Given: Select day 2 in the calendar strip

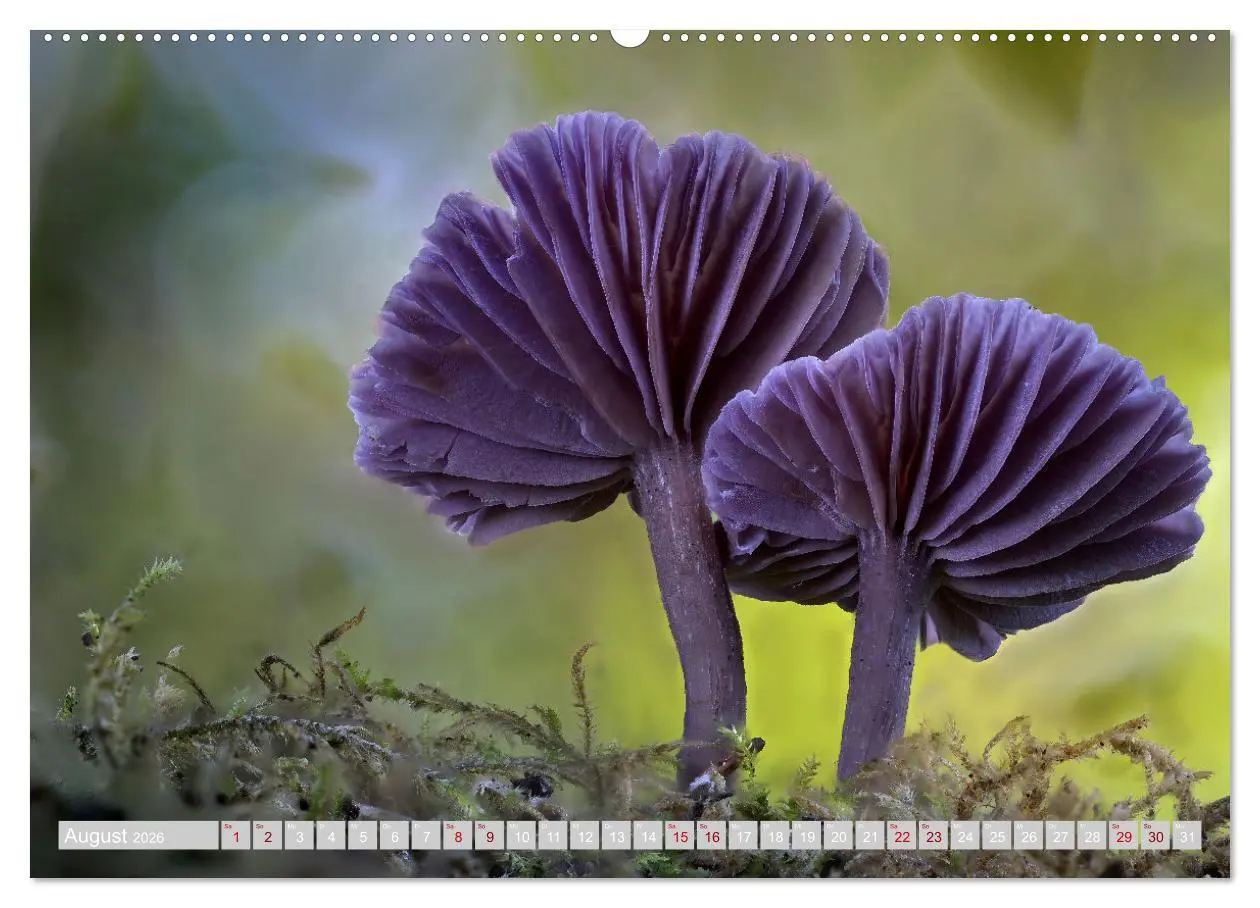Looking at the screenshot, I should (x=267, y=836).
